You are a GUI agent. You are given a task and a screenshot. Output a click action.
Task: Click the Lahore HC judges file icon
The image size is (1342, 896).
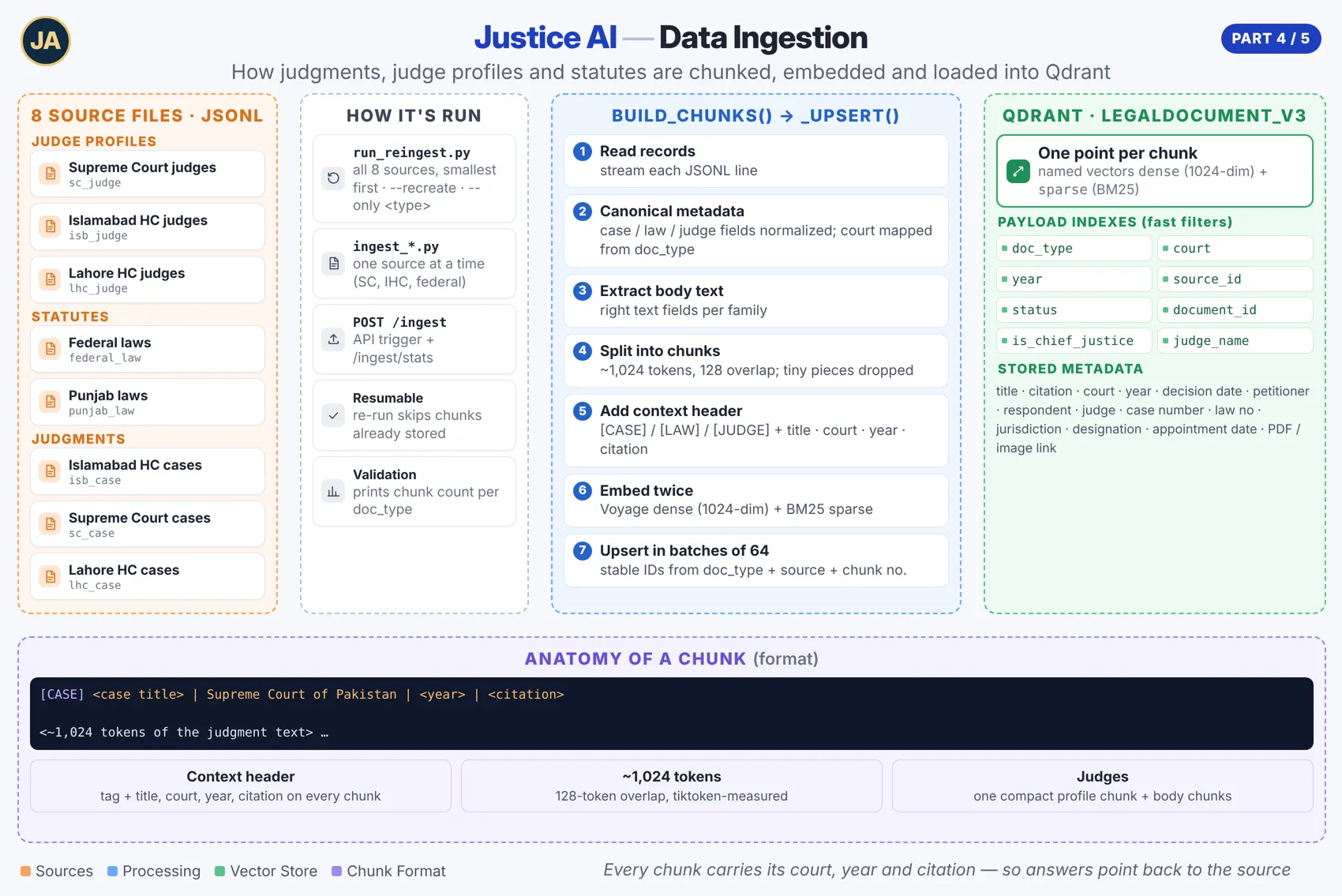click(51, 279)
